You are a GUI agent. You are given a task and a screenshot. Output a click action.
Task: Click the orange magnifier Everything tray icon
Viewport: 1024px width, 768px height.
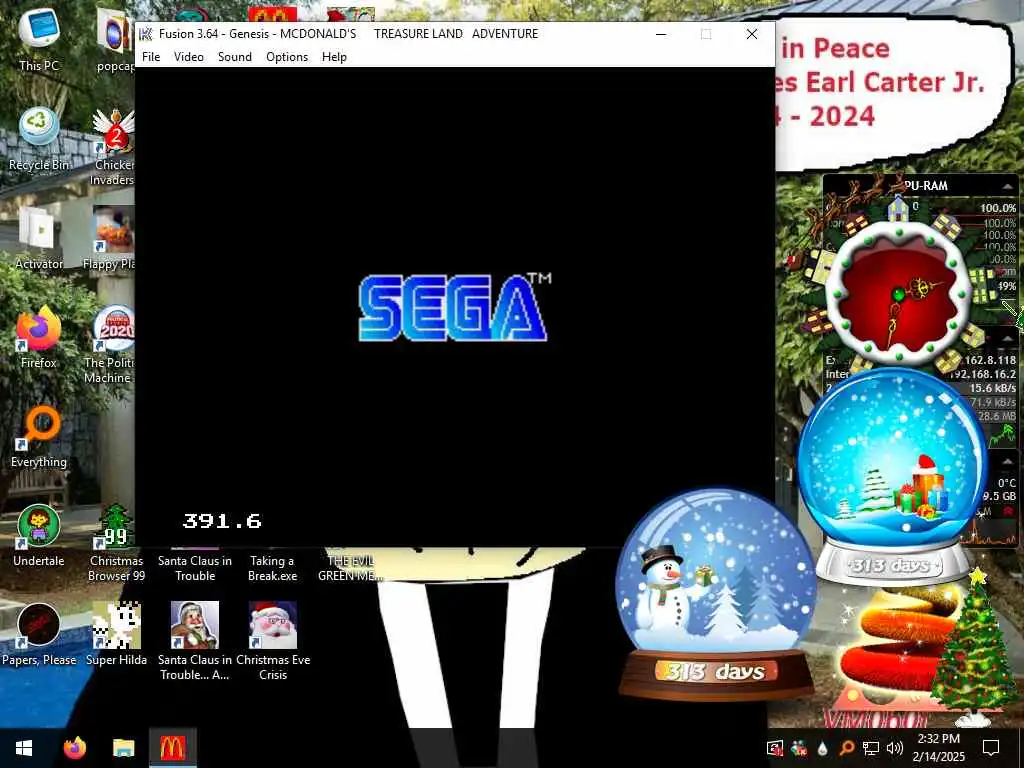pyautogui.click(x=846, y=748)
